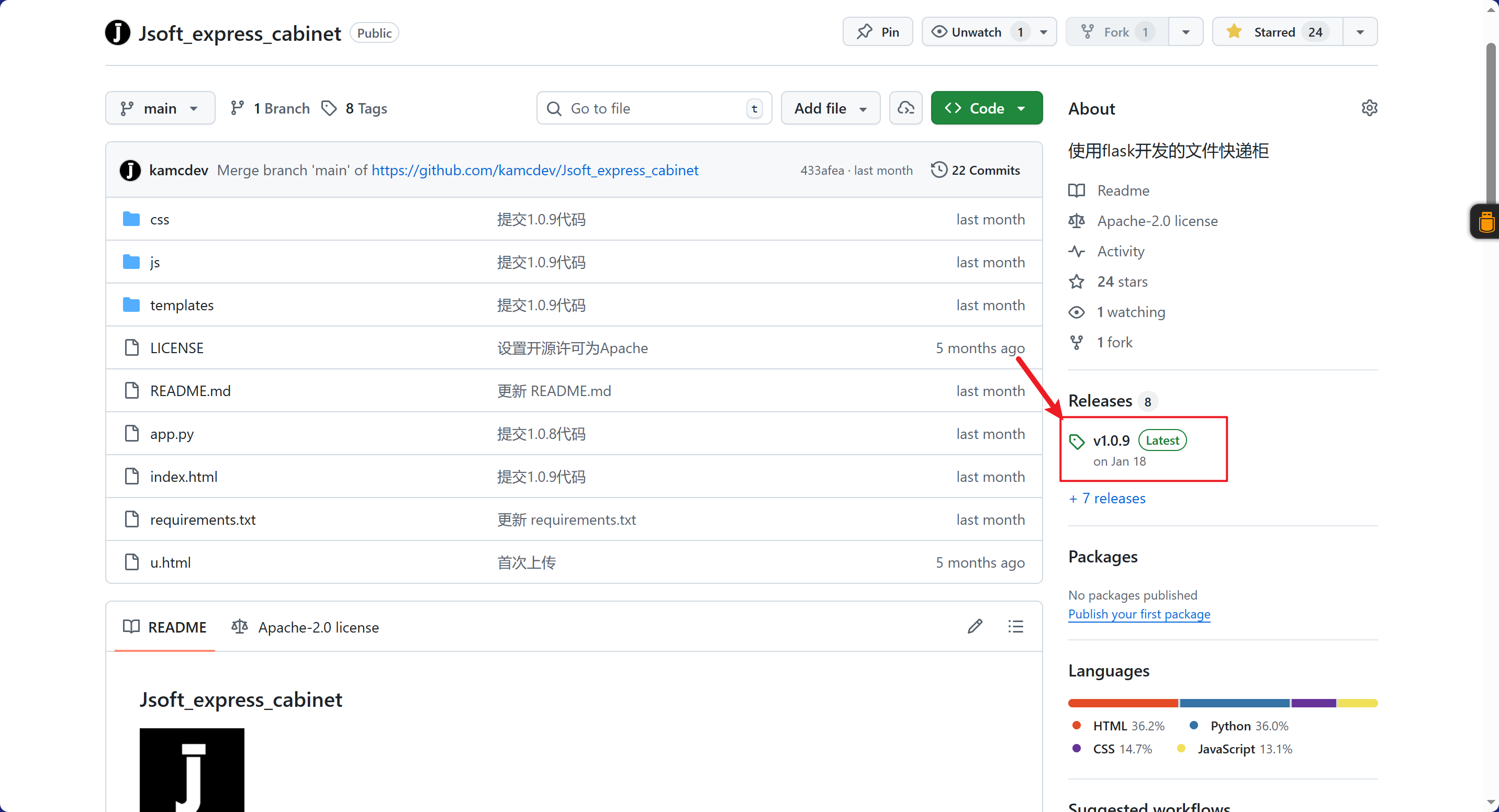Expand the Add file dropdown

(x=831, y=108)
